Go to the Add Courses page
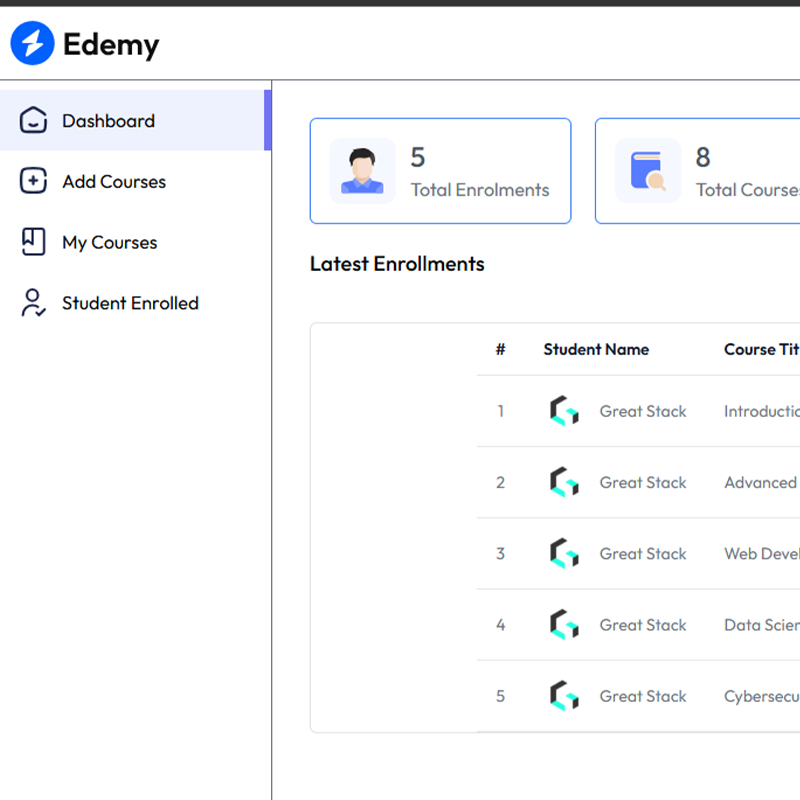The height and width of the screenshot is (800, 800). tap(114, 182)
